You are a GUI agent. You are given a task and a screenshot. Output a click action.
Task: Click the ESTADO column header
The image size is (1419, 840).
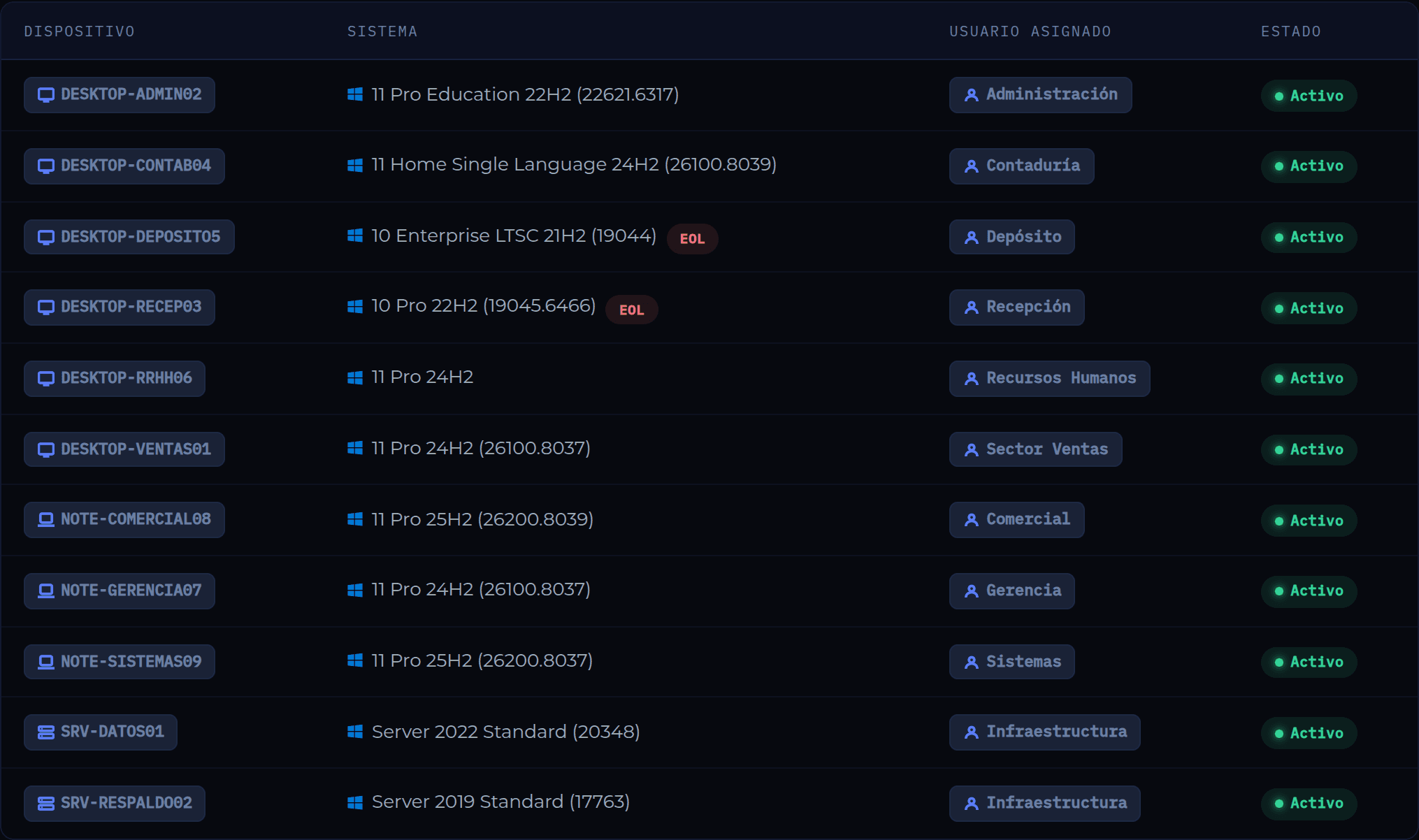1291,31
